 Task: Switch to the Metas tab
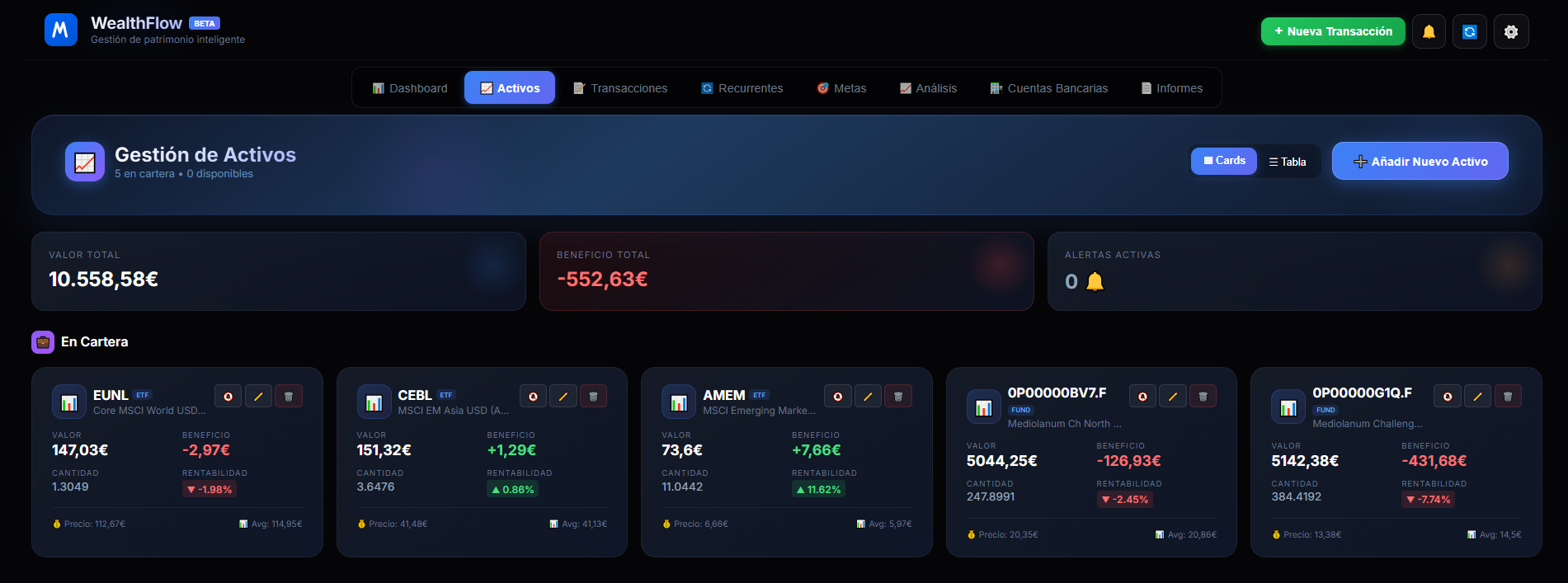pos(841,88)
